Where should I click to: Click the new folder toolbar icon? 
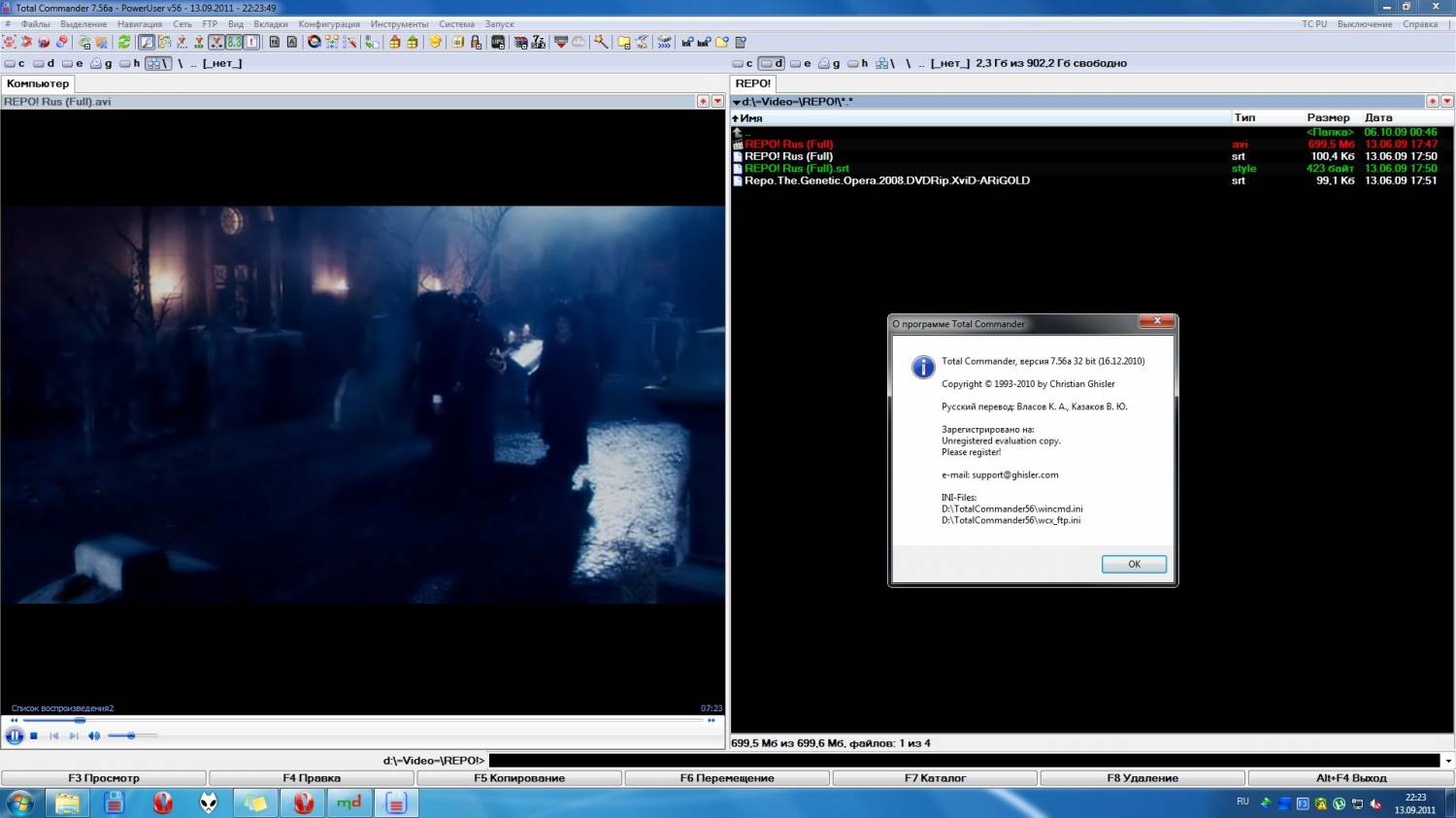pos(721,42)
